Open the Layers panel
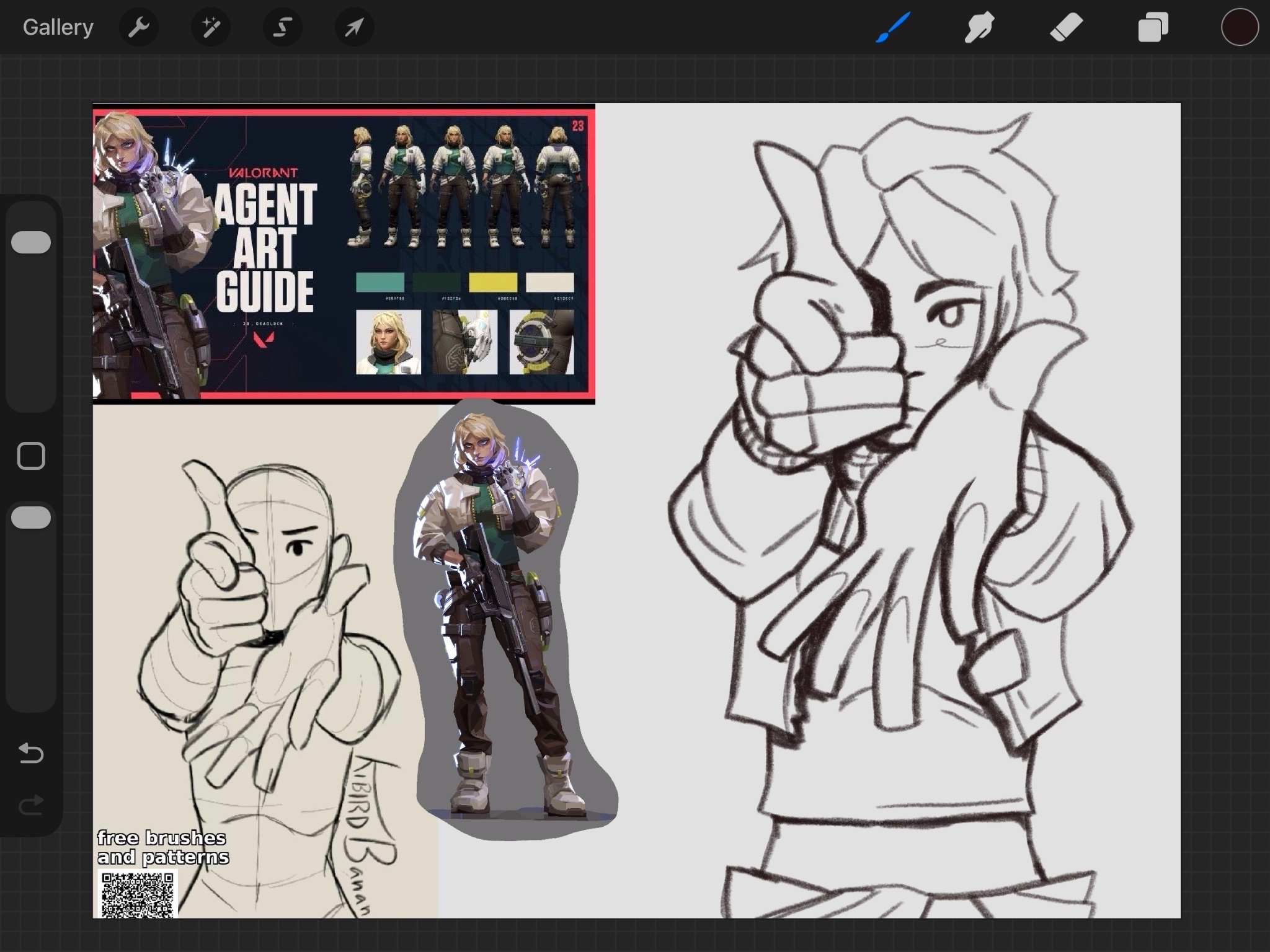The image size is (1270, 952). coord(1153,27)
